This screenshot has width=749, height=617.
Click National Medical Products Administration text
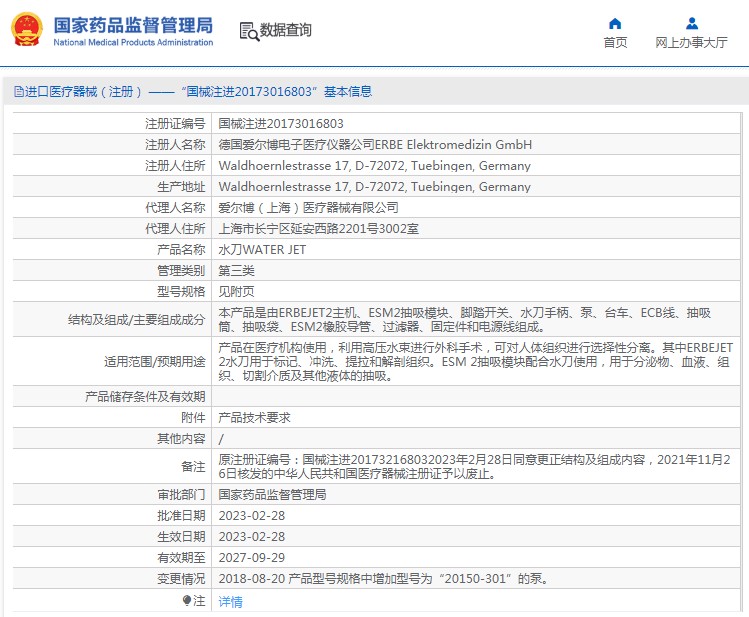click(x=133, y=43)
